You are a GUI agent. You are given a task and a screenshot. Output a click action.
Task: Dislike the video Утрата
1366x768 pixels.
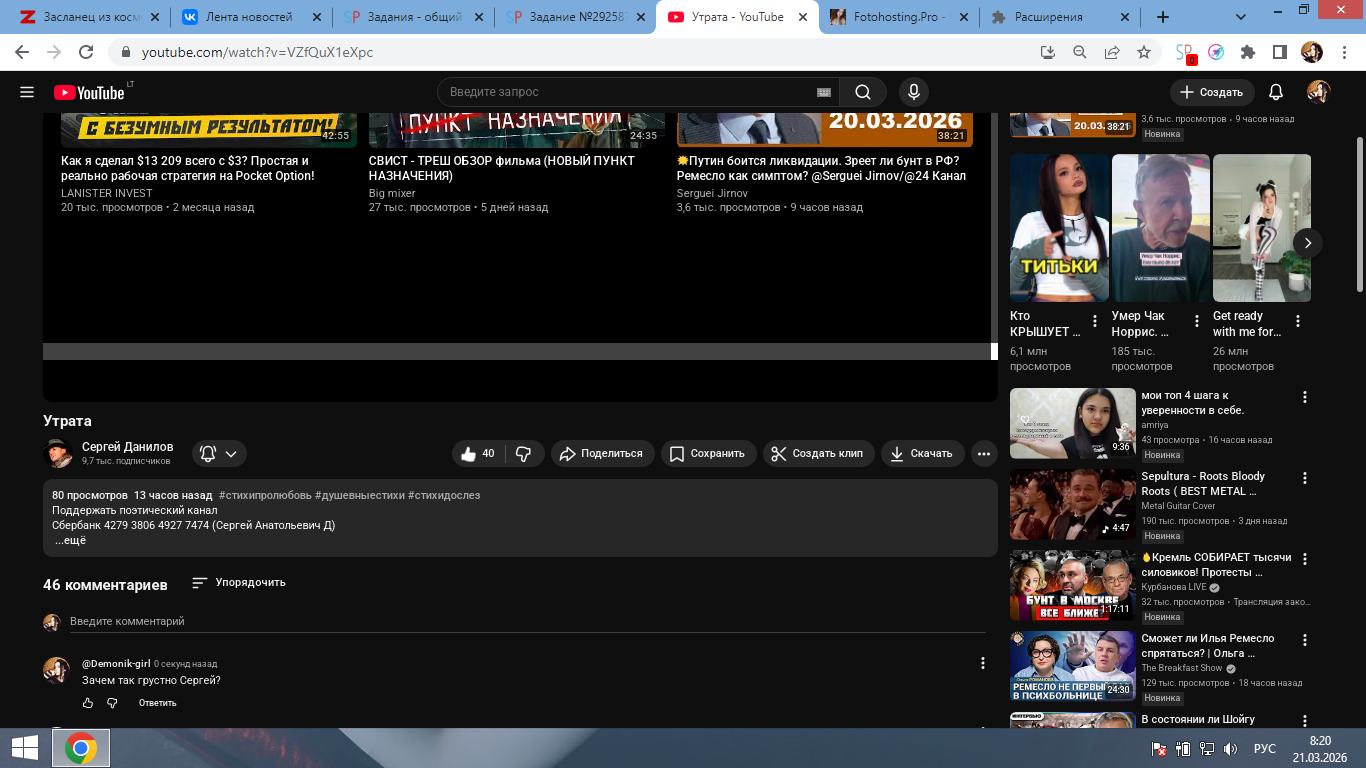pyautogui.click(x=523, y=453)
